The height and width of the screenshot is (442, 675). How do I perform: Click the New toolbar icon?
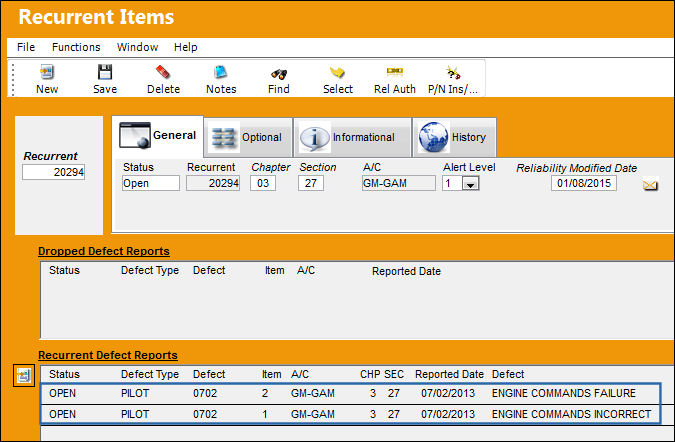coord(46,72)
